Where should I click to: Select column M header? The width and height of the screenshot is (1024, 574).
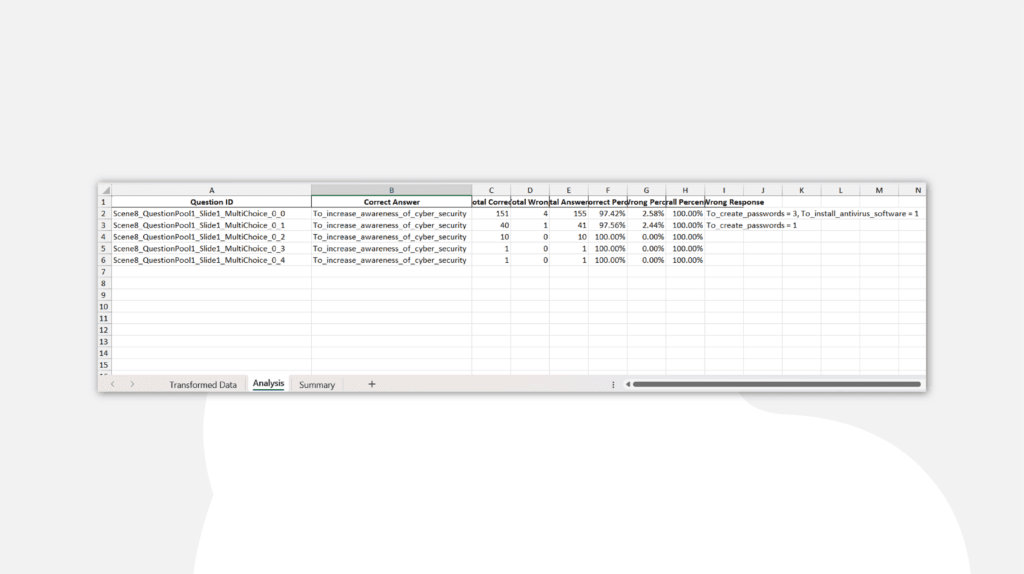click(879, 190)
